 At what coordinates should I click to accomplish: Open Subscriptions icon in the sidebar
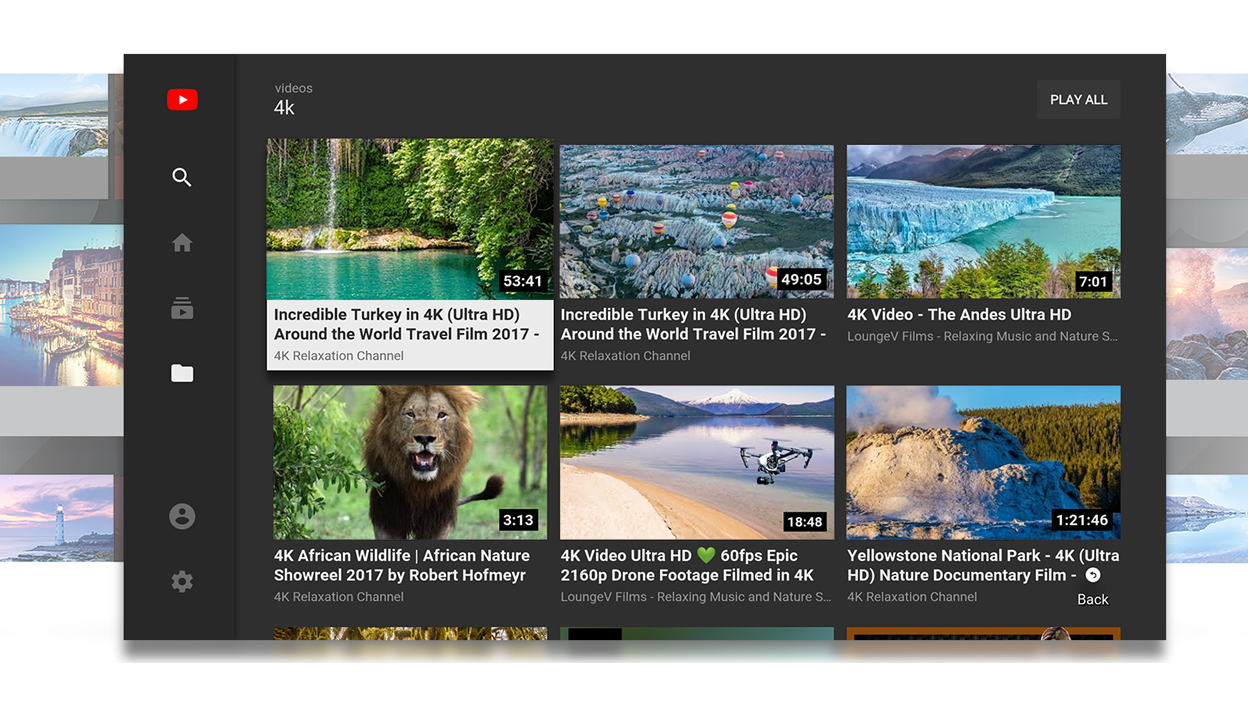(182, 309)
